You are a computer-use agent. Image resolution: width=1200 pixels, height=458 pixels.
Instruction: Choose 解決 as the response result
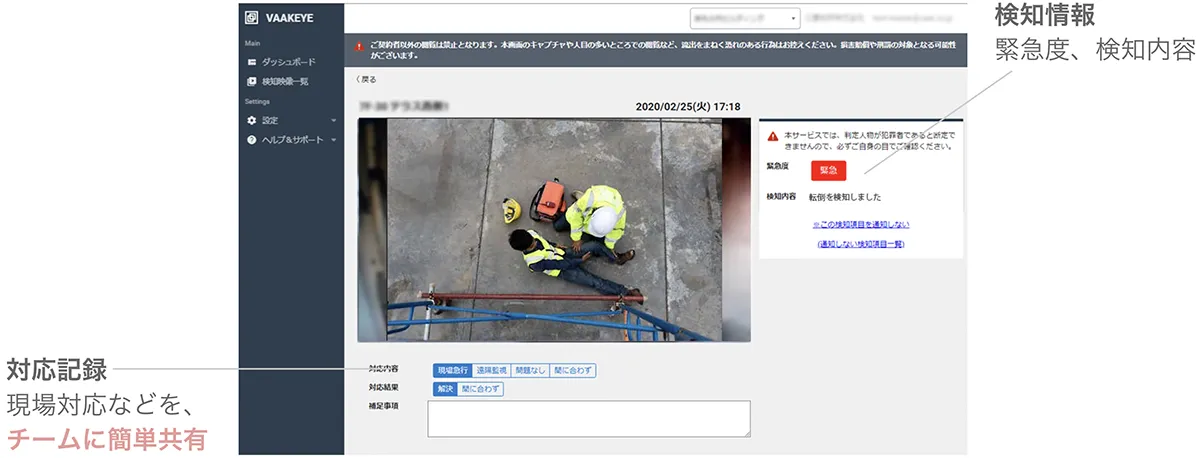pyautogui.click(x=444, y=389)
